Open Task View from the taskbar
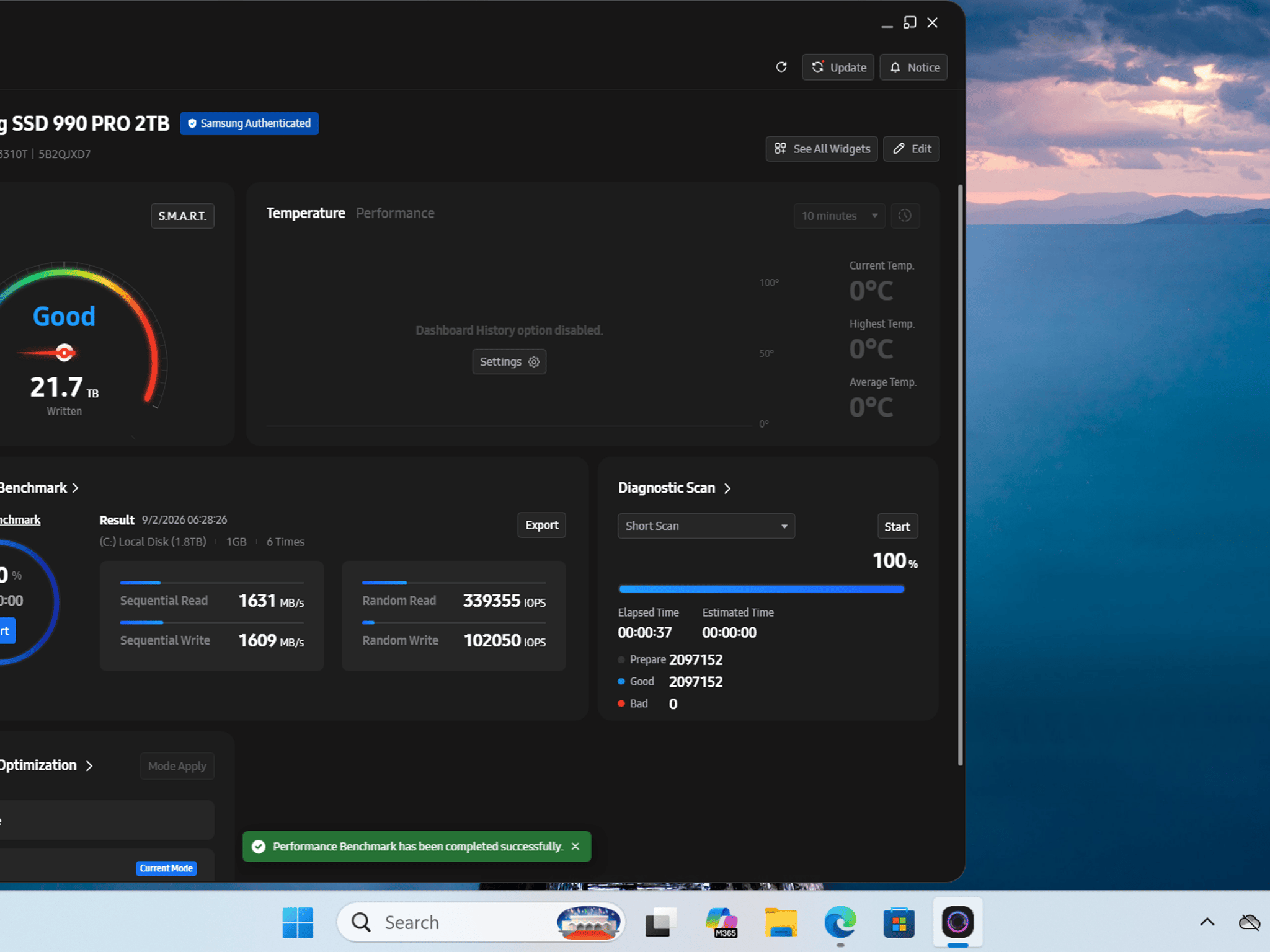 (661, 923)
